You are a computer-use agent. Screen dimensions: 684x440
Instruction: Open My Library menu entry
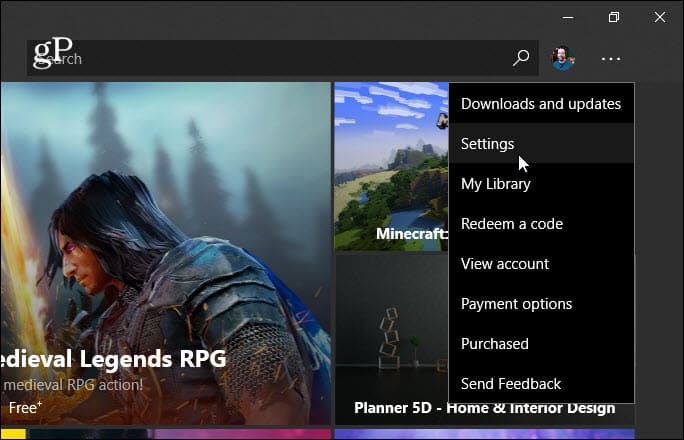(541, 184)
